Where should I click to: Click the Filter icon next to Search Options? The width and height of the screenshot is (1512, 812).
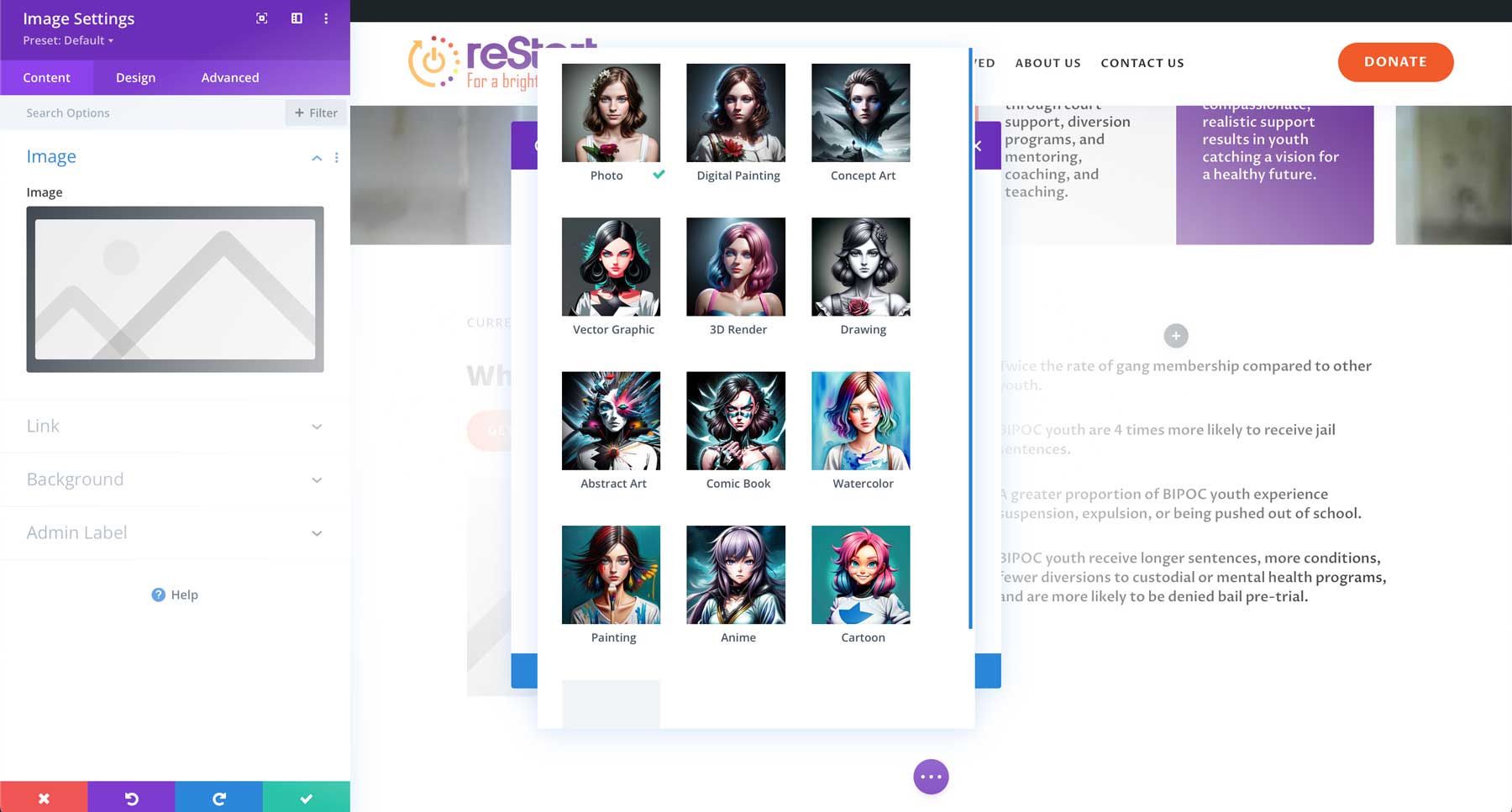tap(316, 113)
